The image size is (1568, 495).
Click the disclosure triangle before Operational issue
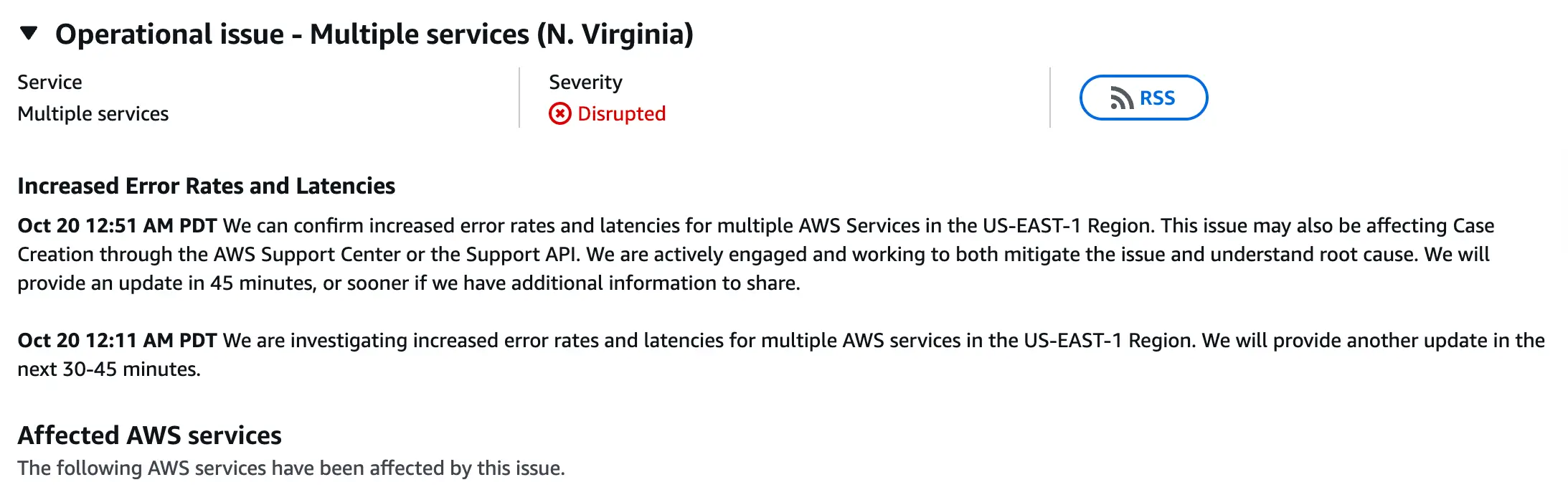point(27,33)
